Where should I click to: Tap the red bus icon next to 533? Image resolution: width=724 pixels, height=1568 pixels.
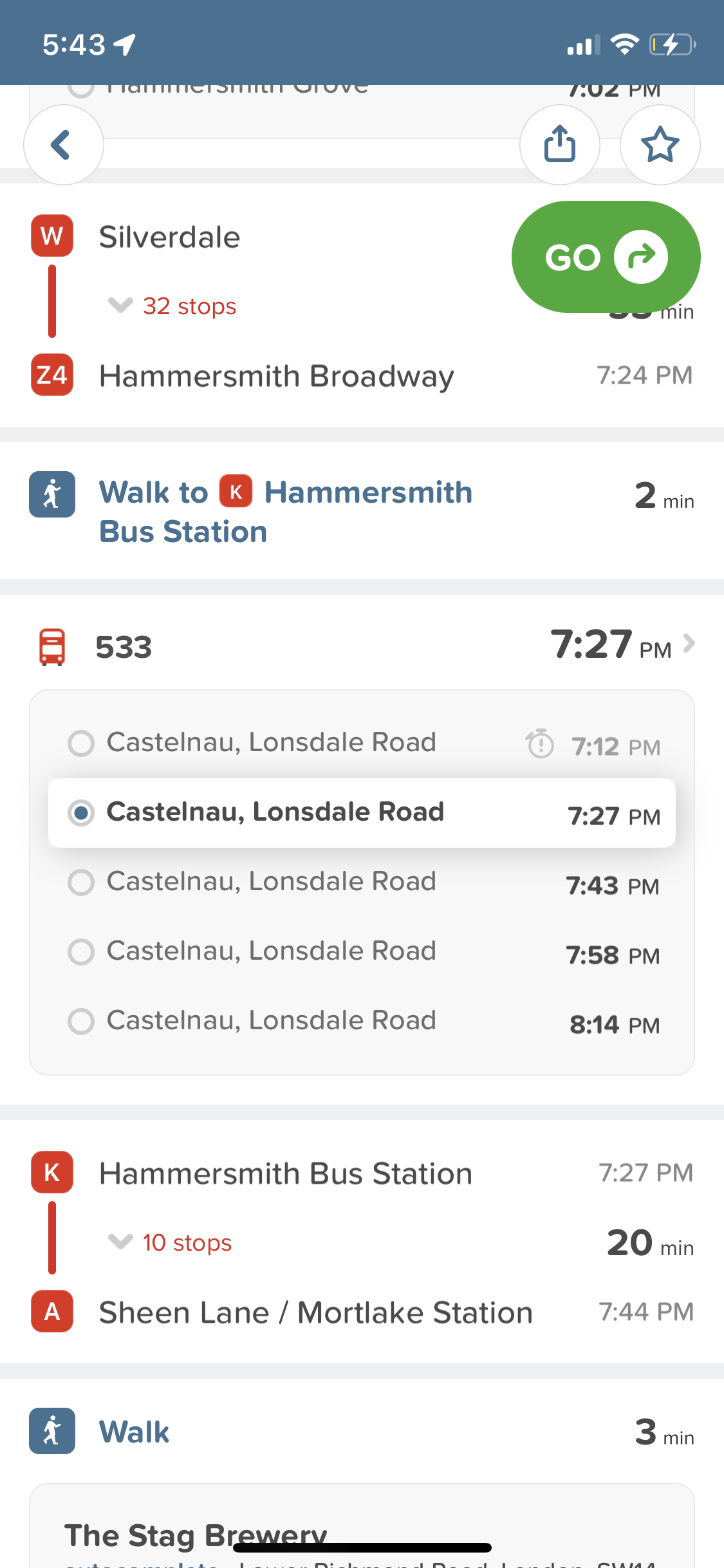(52, 647)
